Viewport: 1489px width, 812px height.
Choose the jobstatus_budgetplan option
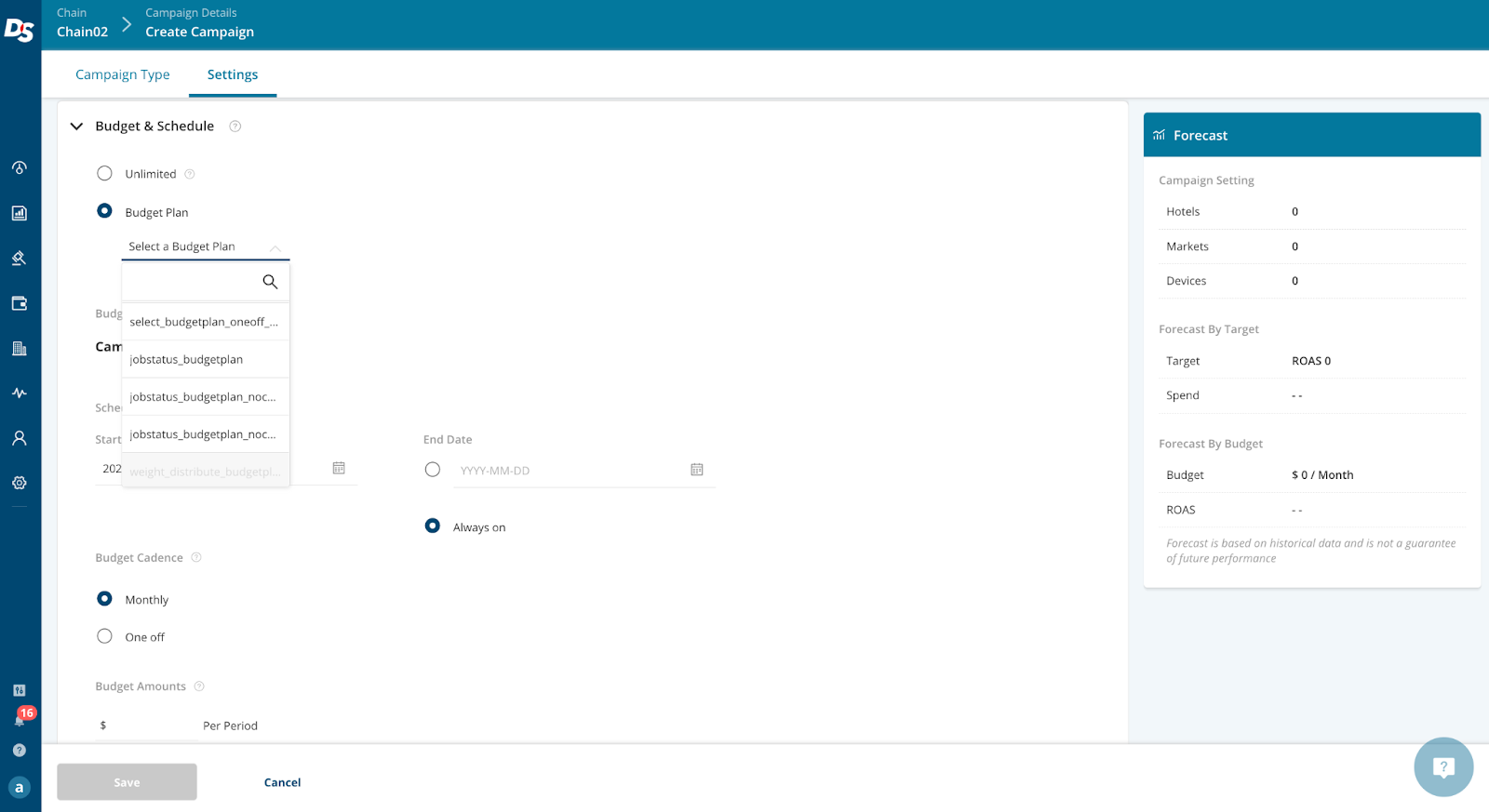click(206, 359)
